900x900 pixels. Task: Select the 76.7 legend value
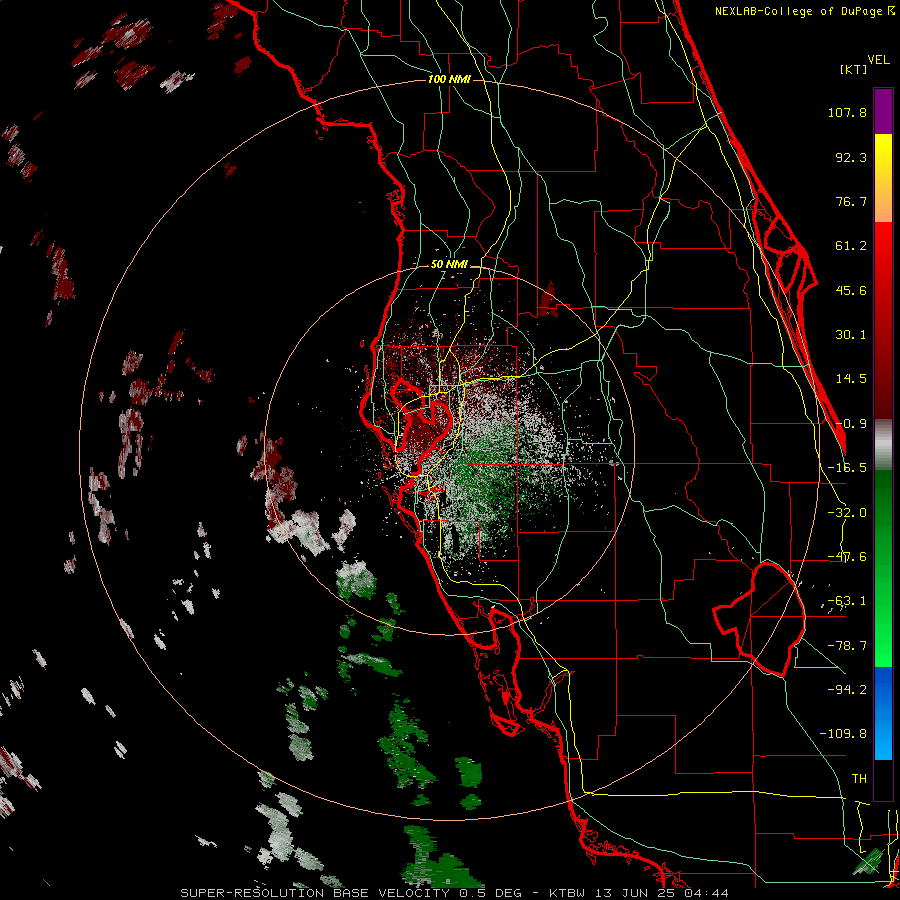point(851,201)
